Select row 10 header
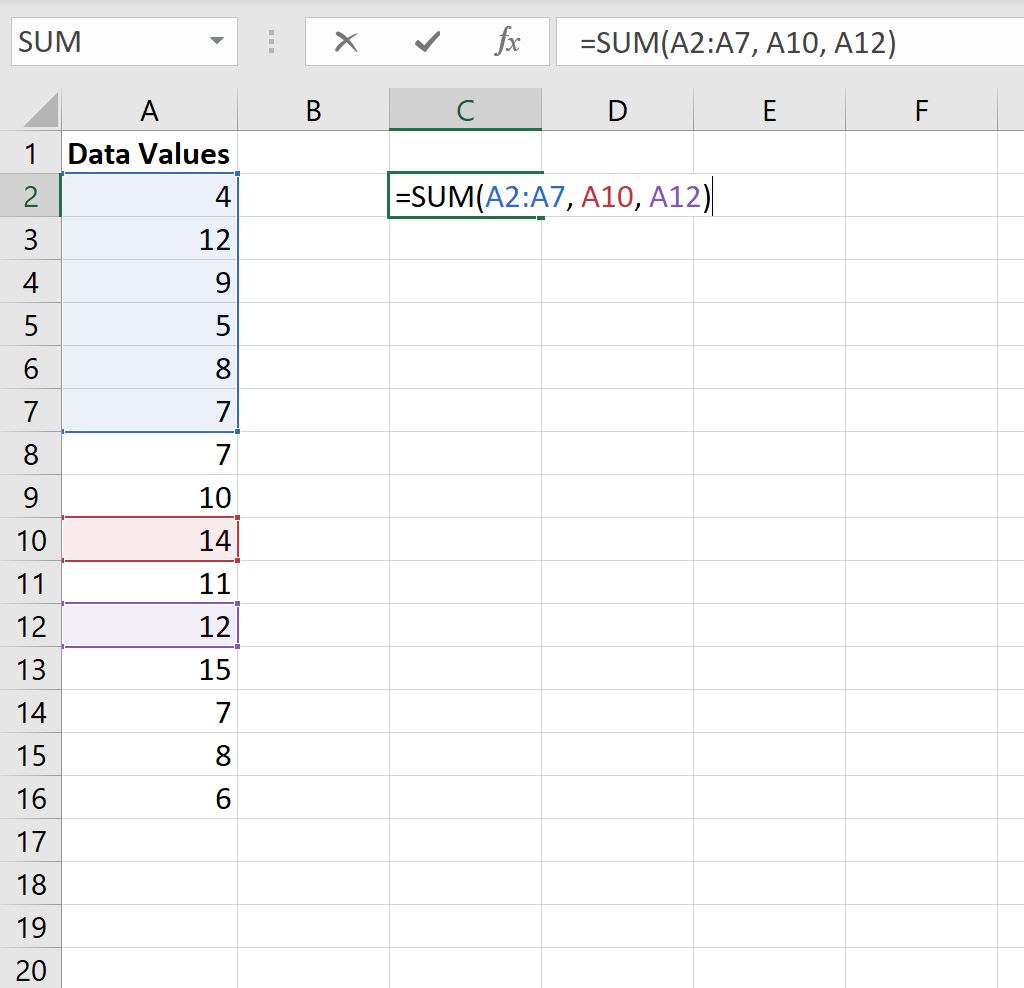 pos(31,539)
